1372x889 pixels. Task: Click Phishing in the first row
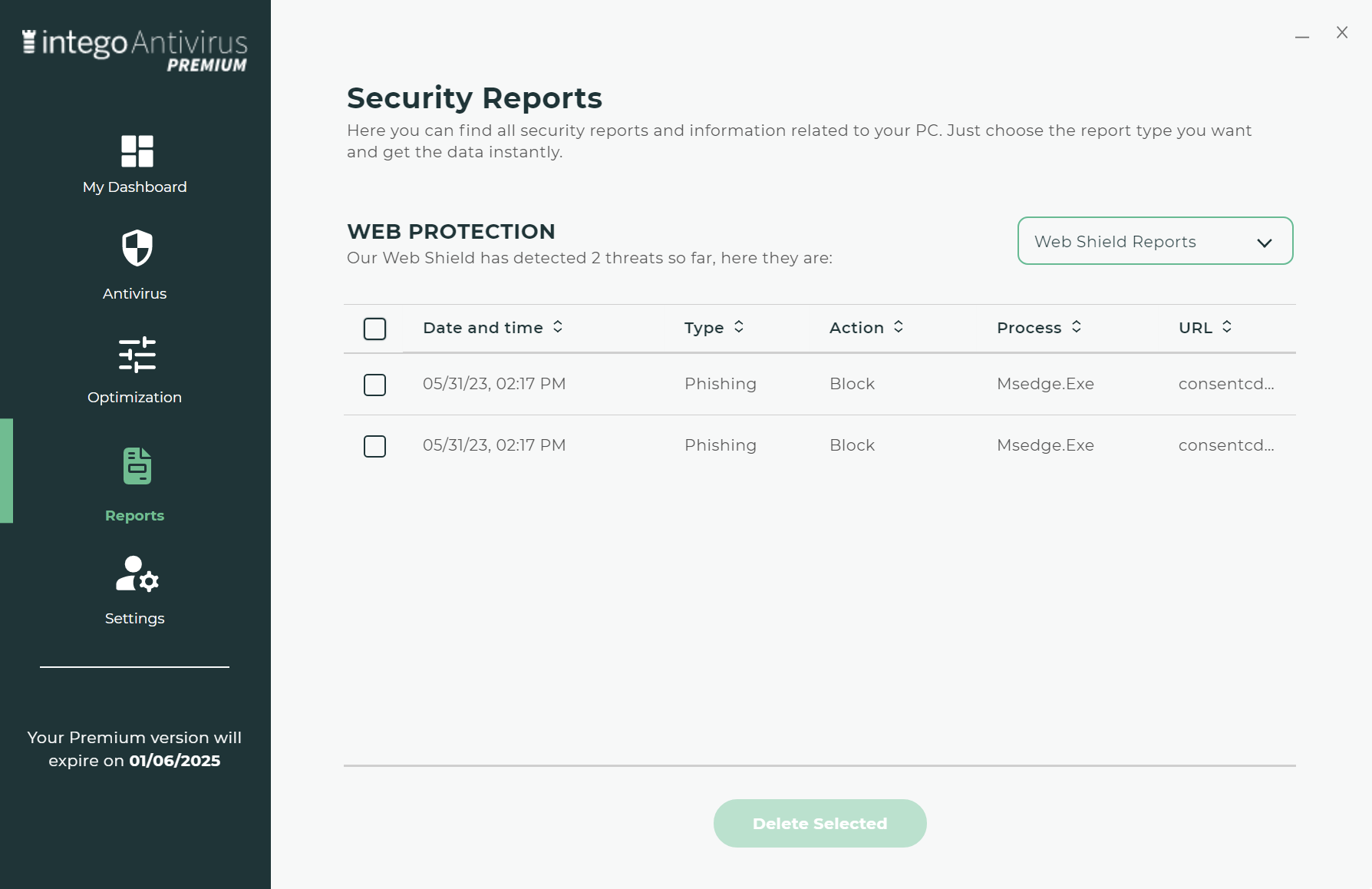click(721, 384)
